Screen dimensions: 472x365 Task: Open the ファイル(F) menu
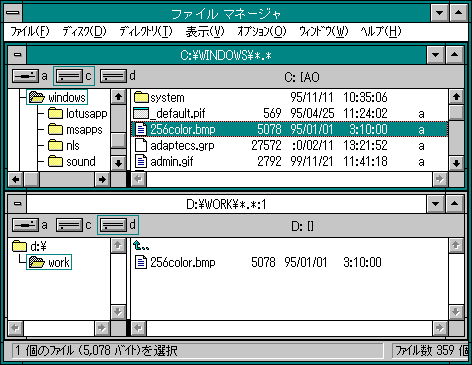[x=30, y=32]
